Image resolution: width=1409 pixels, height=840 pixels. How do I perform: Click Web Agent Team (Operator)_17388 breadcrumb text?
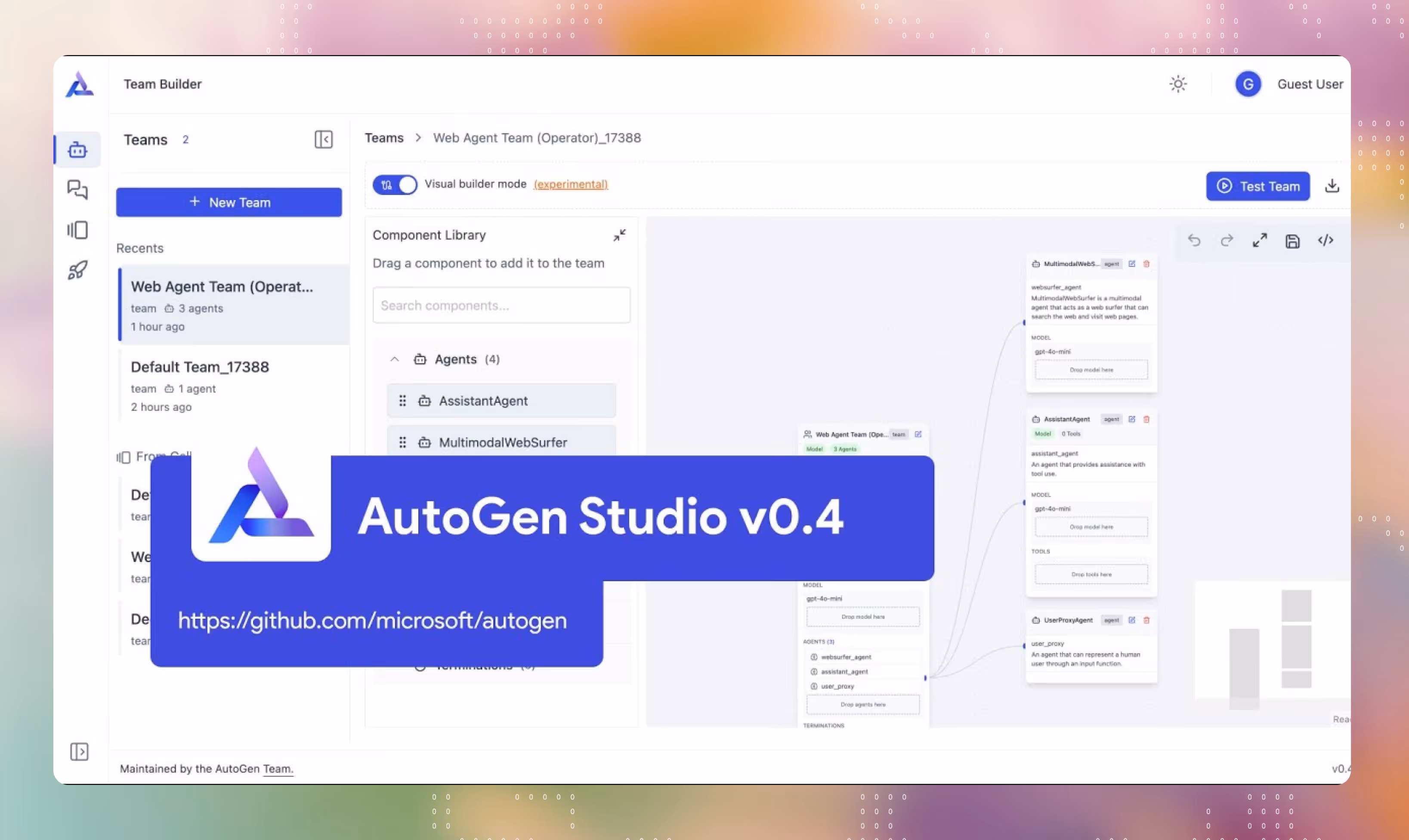click(x=537, y=138)
